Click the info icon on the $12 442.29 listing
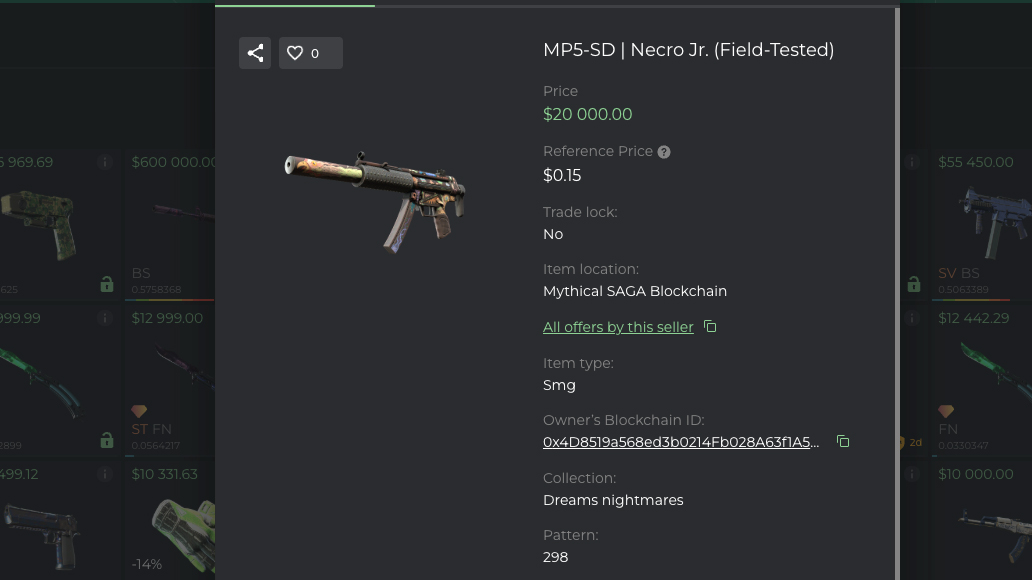1032x580 pixels. pyautogui.click(x=911, y=318)
